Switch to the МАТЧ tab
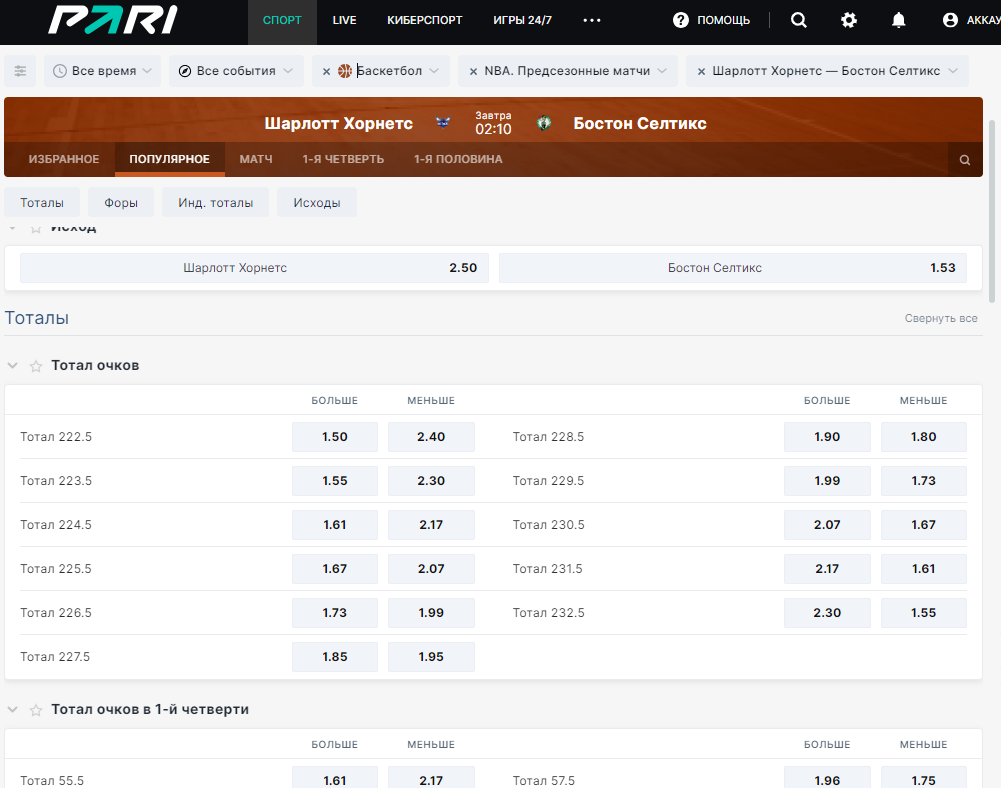Image resolution: width=1001 pixels, height=788 pixels. [x=256, y=159]
